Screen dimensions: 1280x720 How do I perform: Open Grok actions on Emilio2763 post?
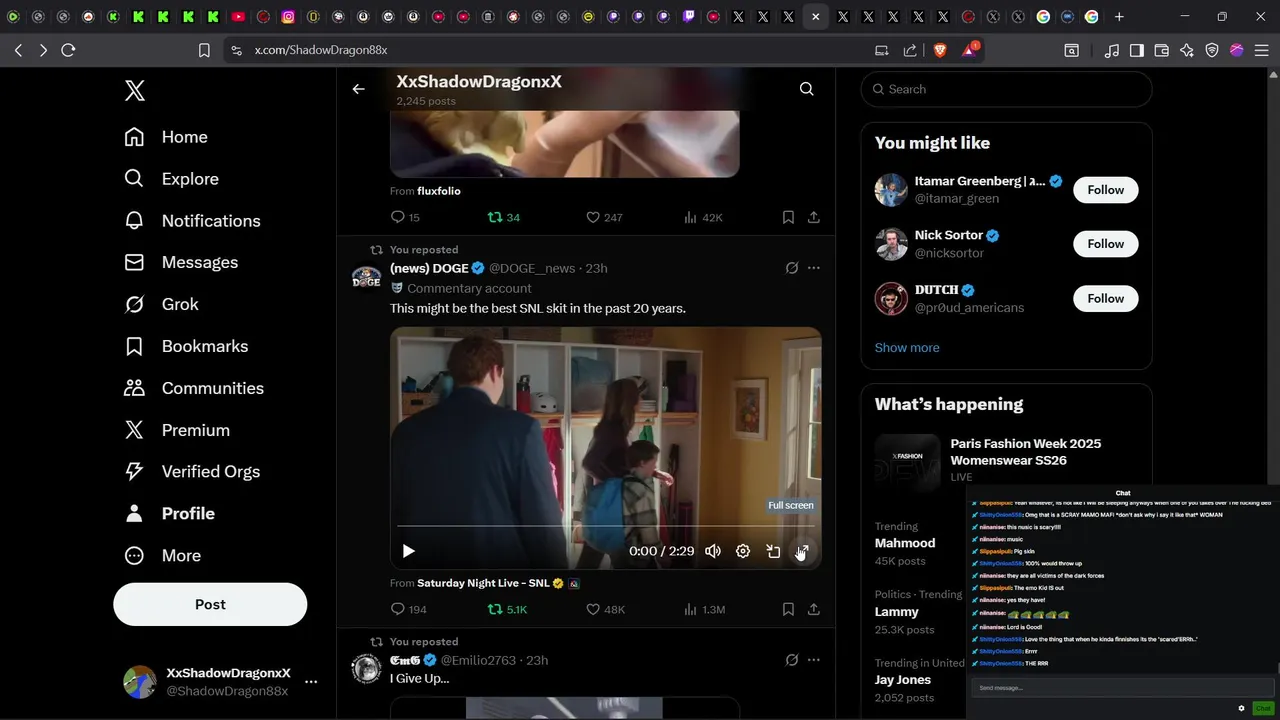pos(792,660)
